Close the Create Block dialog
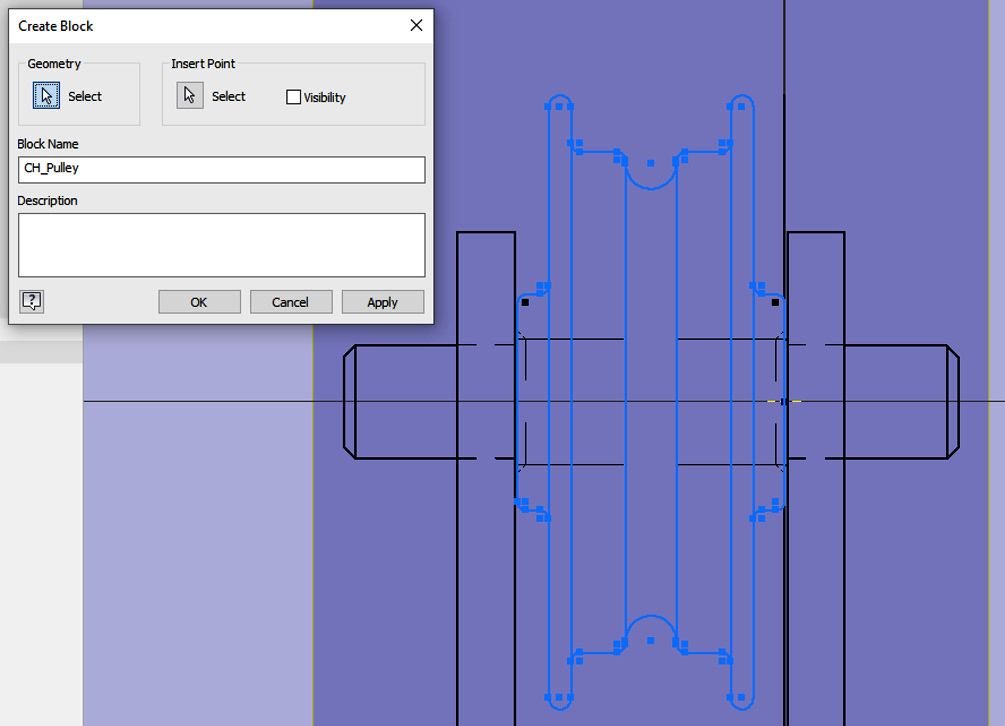 417,26
